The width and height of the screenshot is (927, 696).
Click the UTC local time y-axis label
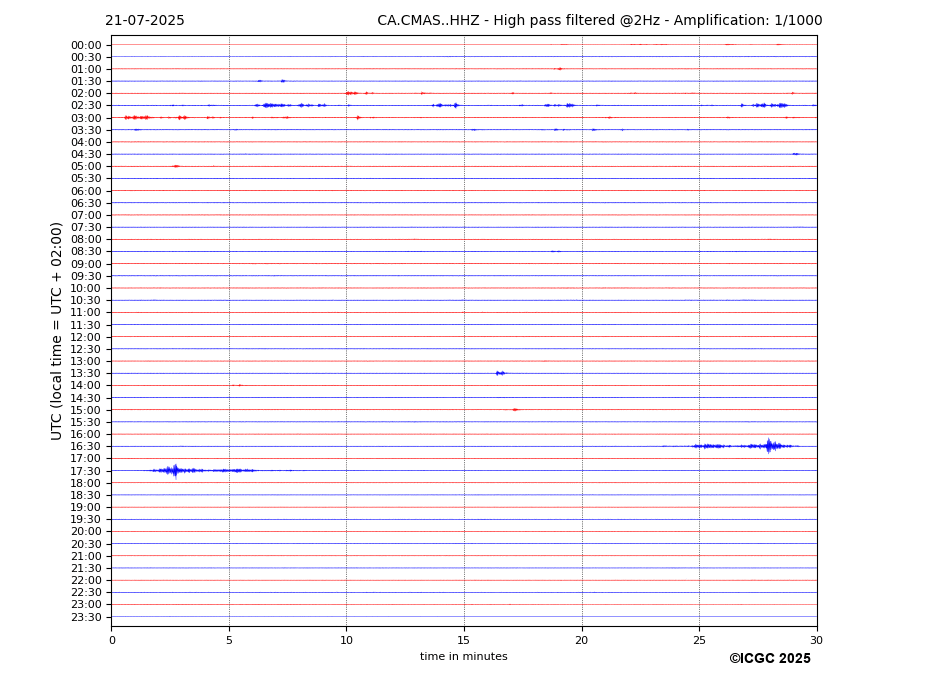click(56, 331)
